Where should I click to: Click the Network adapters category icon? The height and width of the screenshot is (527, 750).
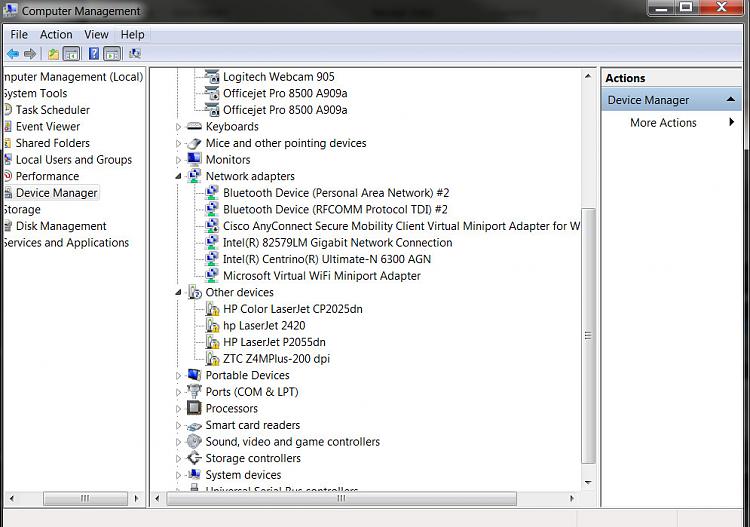coord(194,176)
